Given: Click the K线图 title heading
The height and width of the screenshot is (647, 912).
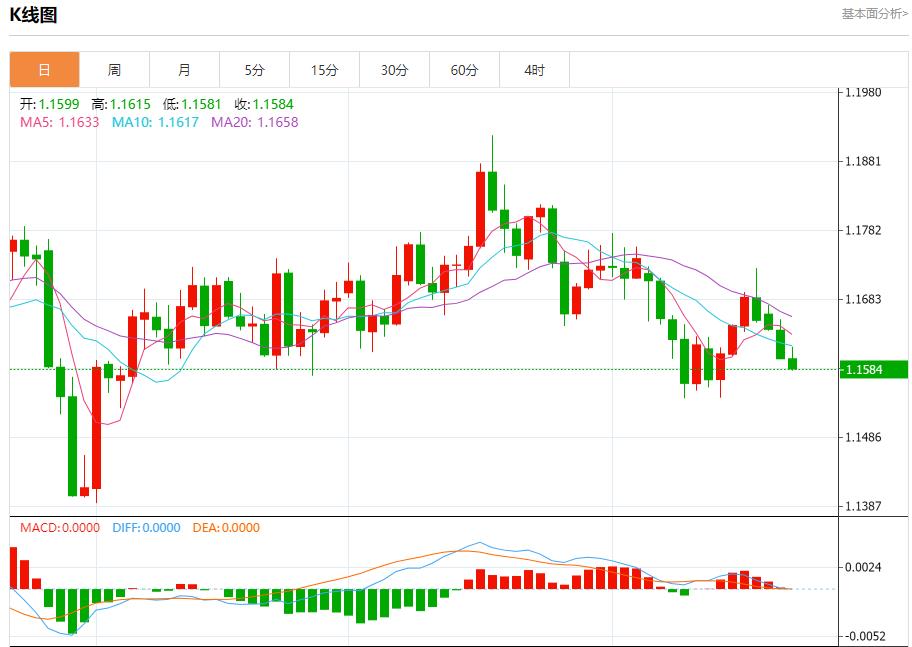Looking at the screenshot, I should pyautogui.click(x=33, y=15).
